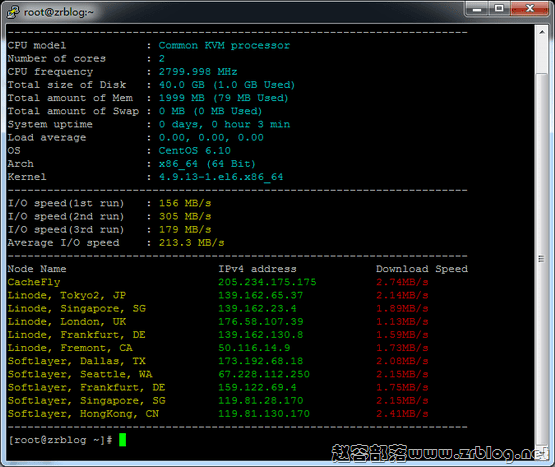Click the green terminal cursor block
Viewport: 555px width, 467px height.
122,440
